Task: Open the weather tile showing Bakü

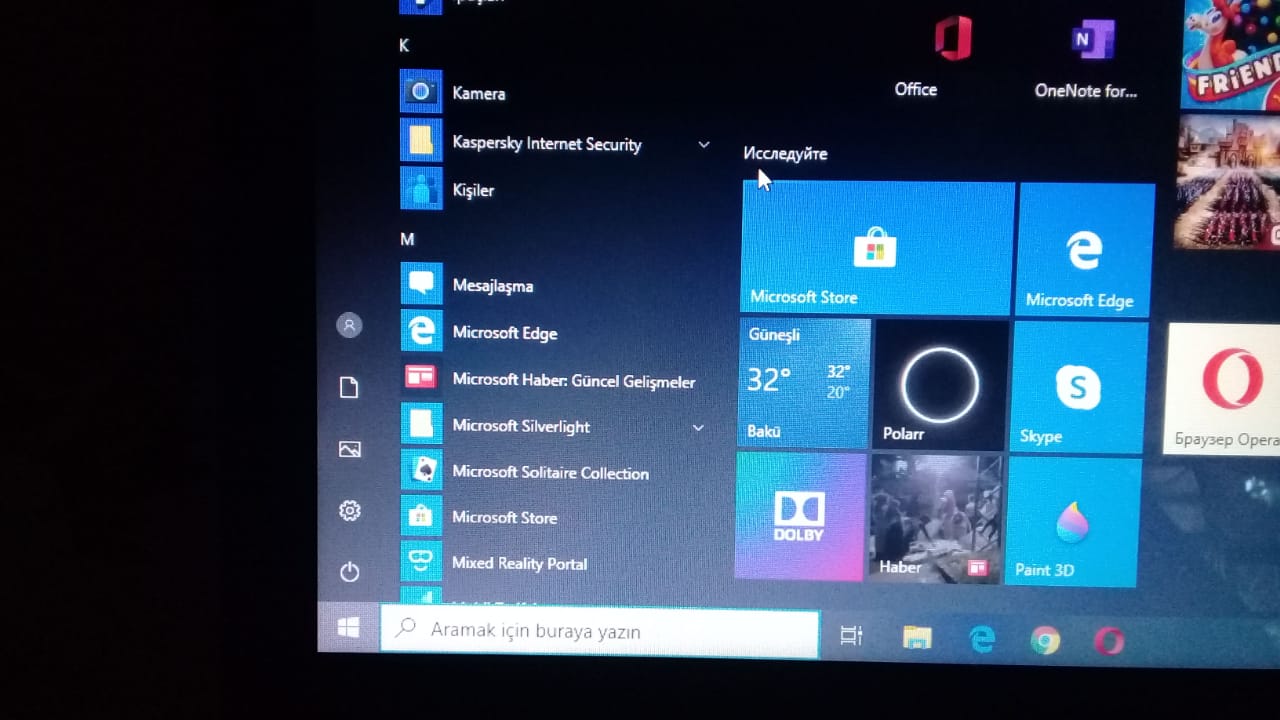Action: tap(804, 383)
